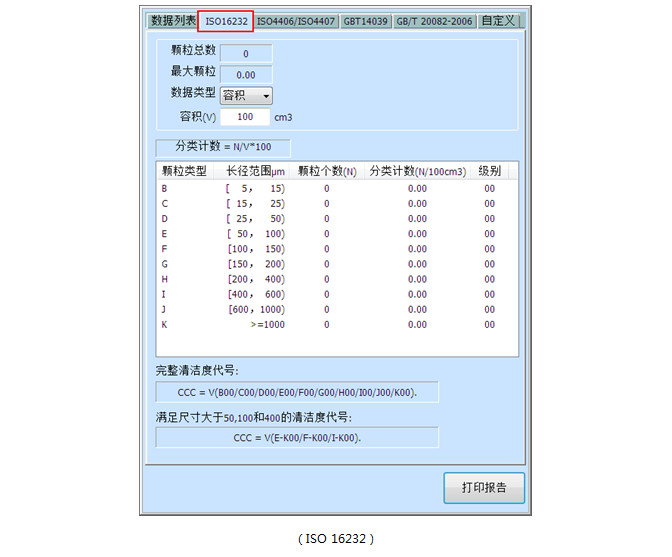
Task: Switch to the 自定义 tab
Action: [498, 21]
